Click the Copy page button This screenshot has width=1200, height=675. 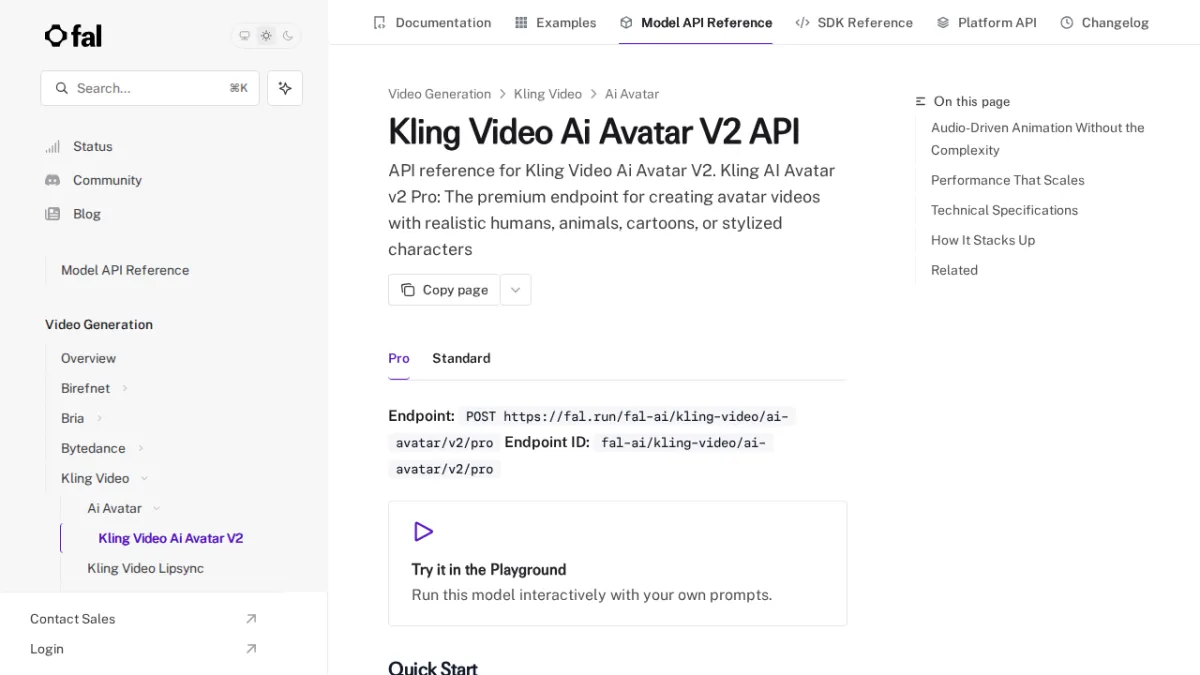[444, 290]
